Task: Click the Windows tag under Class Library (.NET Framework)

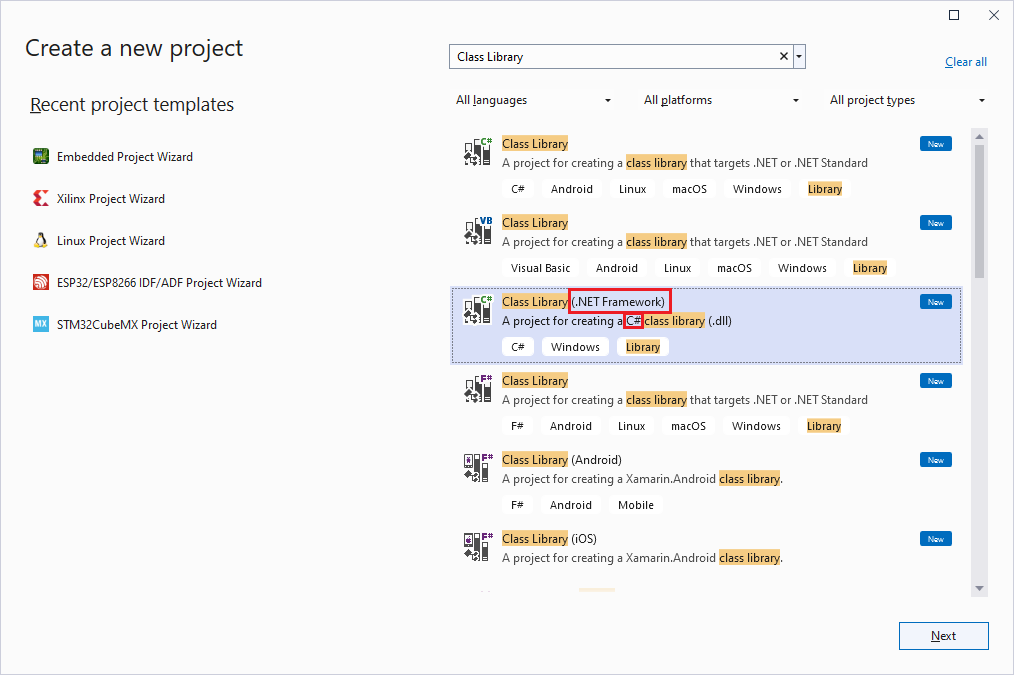Action: [x=575, y=347]
